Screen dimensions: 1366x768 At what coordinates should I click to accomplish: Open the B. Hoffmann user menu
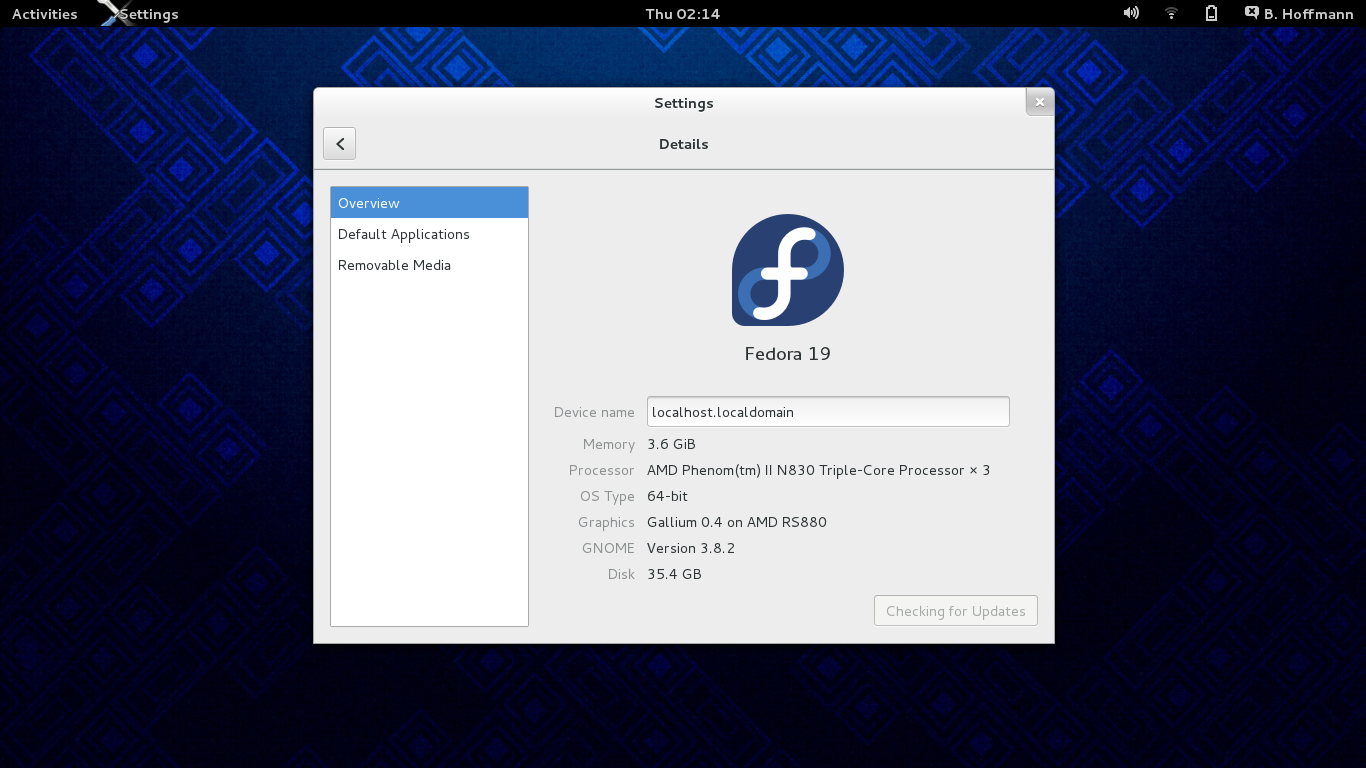(x=1299, y=13)
